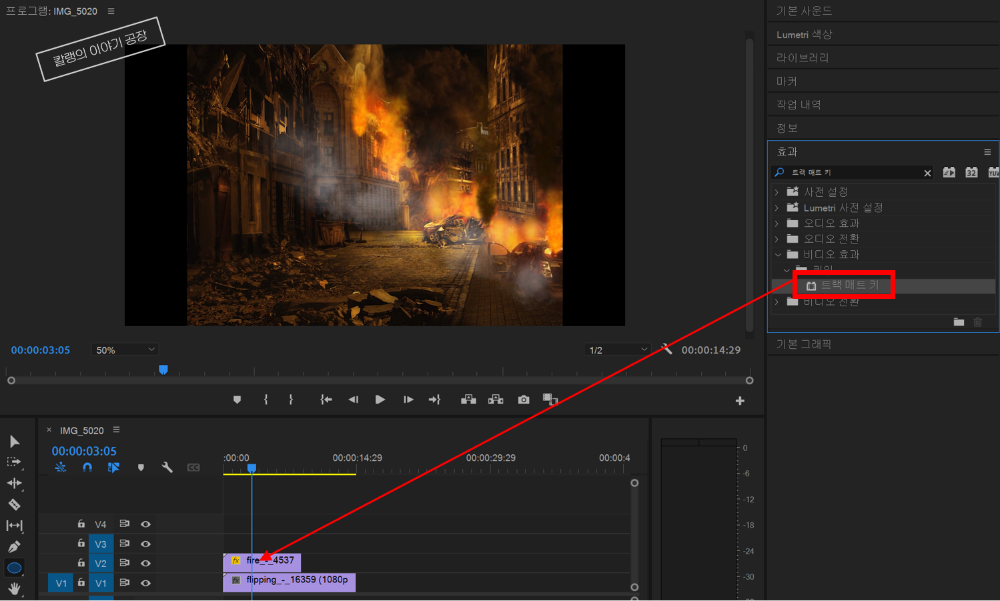
Task: Export a frame with the camera icon
Action: pyautogui.click(x=524, y=399)
